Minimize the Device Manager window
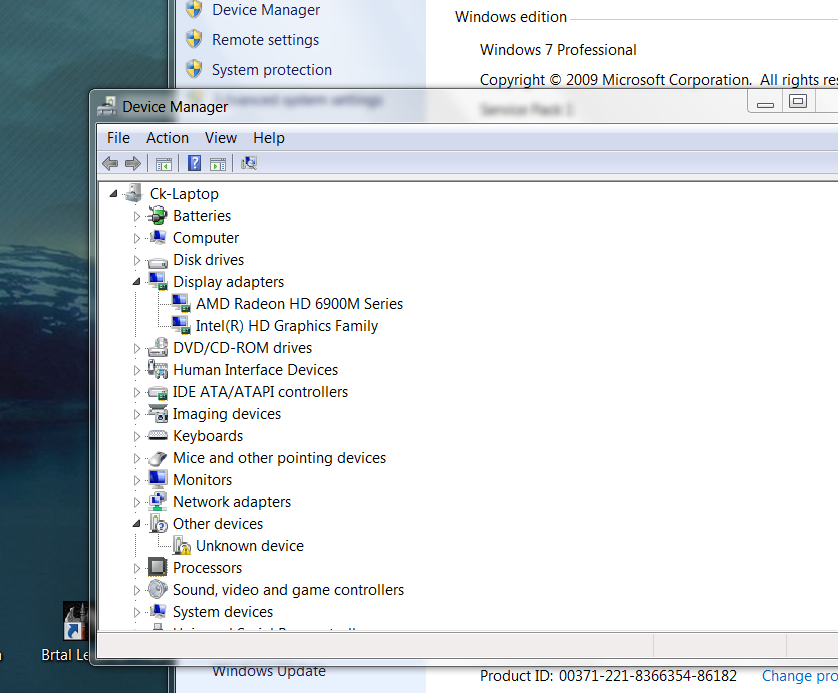This screenshot has width=838, height=693. tap(765, 102)
